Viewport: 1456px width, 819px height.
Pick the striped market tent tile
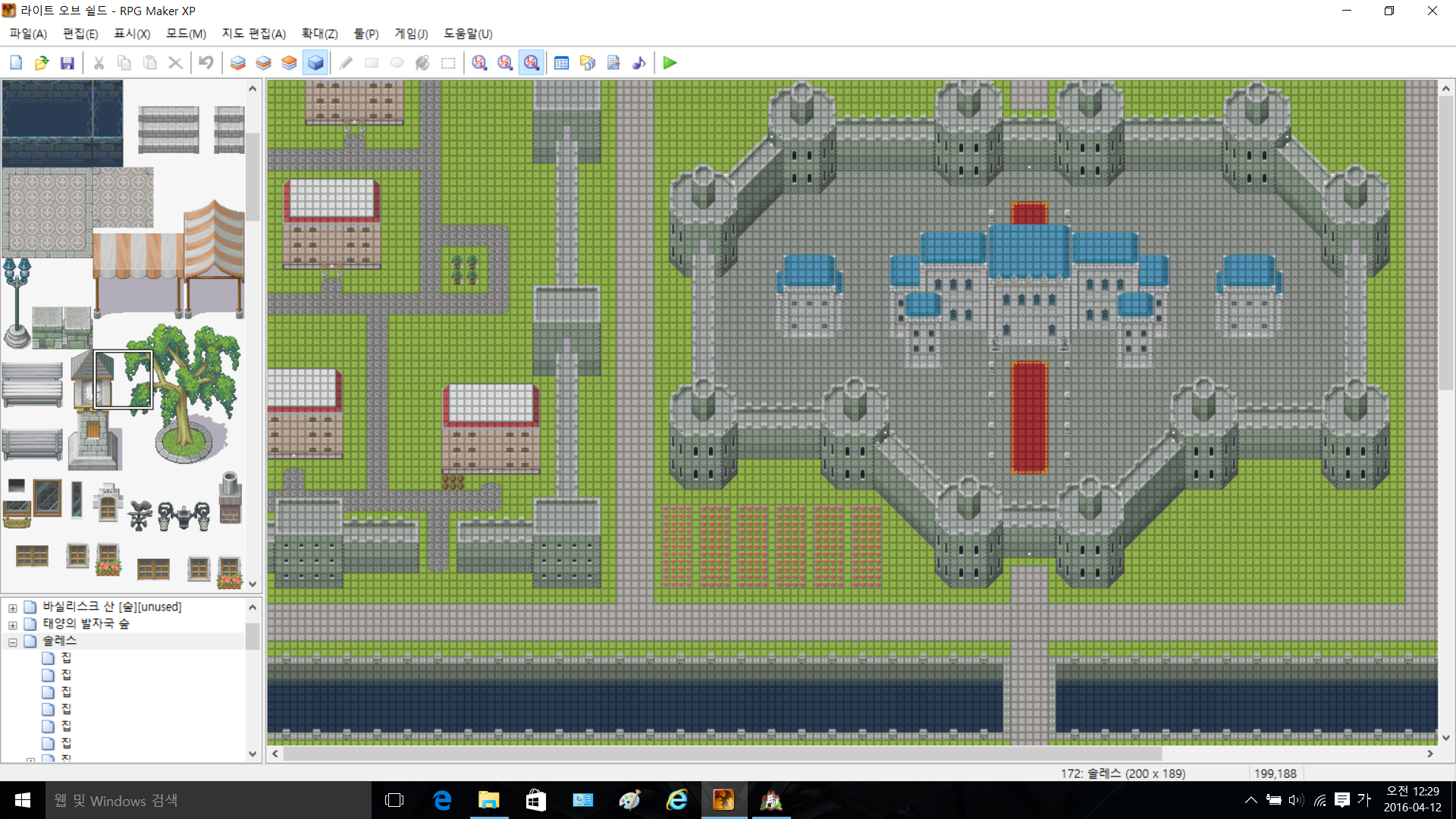168,258
